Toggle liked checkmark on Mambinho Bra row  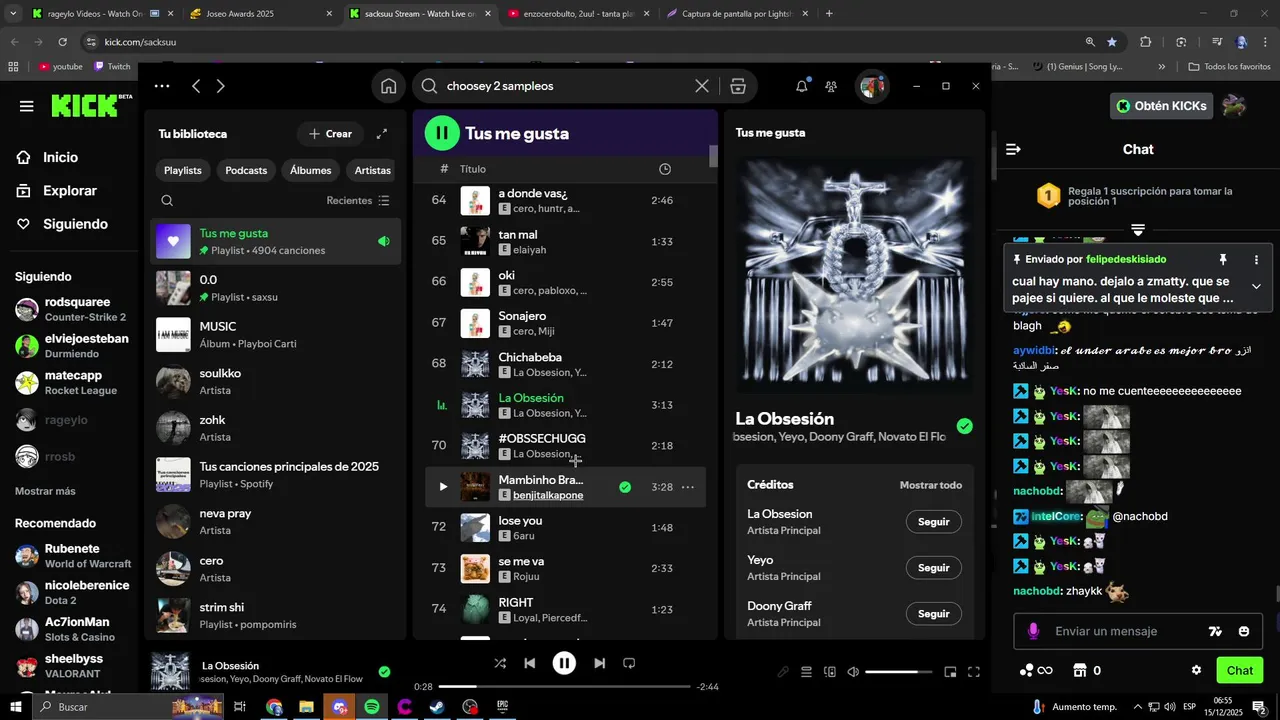point(624,487)
